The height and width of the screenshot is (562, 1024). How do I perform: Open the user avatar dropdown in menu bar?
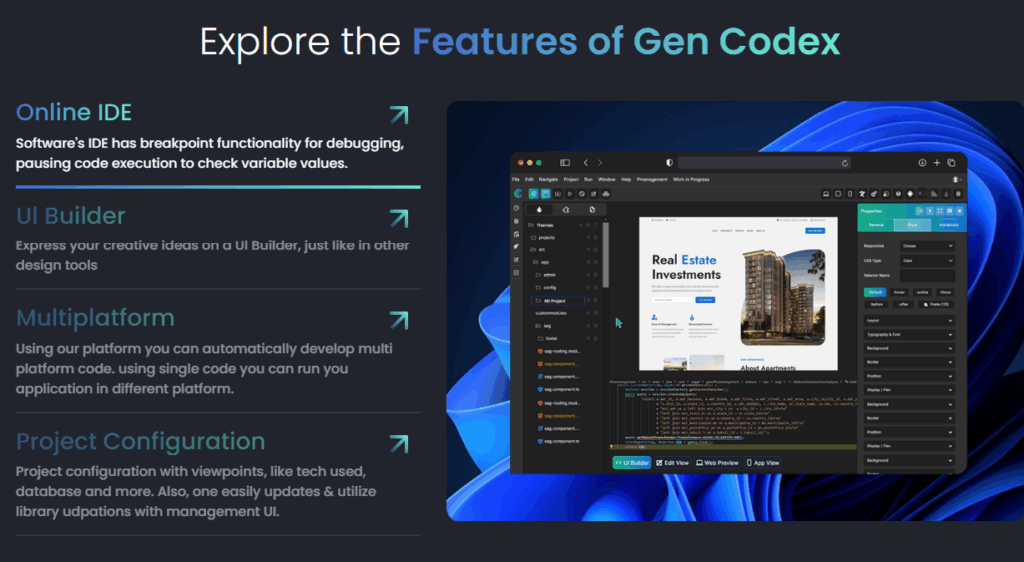(957, 180)
